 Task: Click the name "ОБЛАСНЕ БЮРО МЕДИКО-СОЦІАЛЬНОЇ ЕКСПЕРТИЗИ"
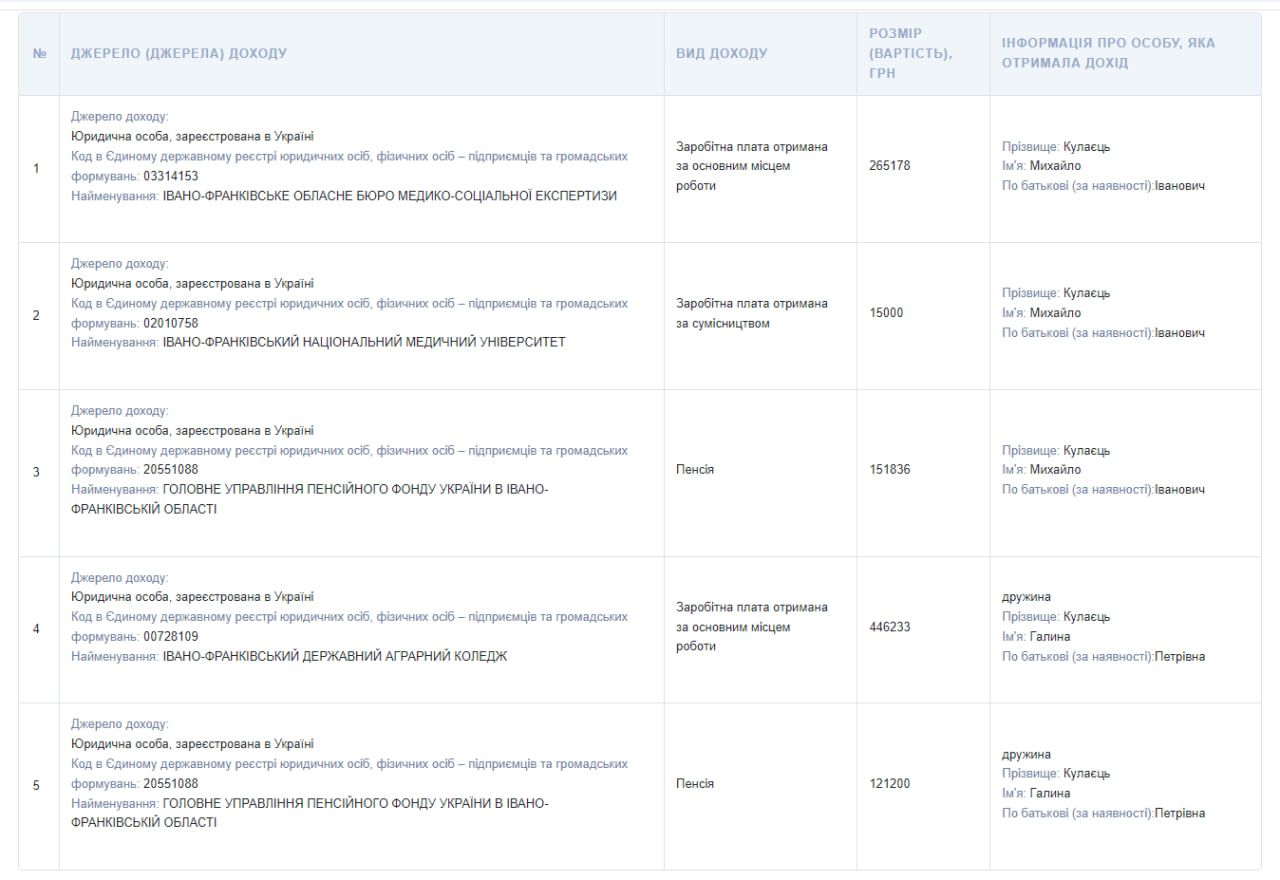[390, 196]
